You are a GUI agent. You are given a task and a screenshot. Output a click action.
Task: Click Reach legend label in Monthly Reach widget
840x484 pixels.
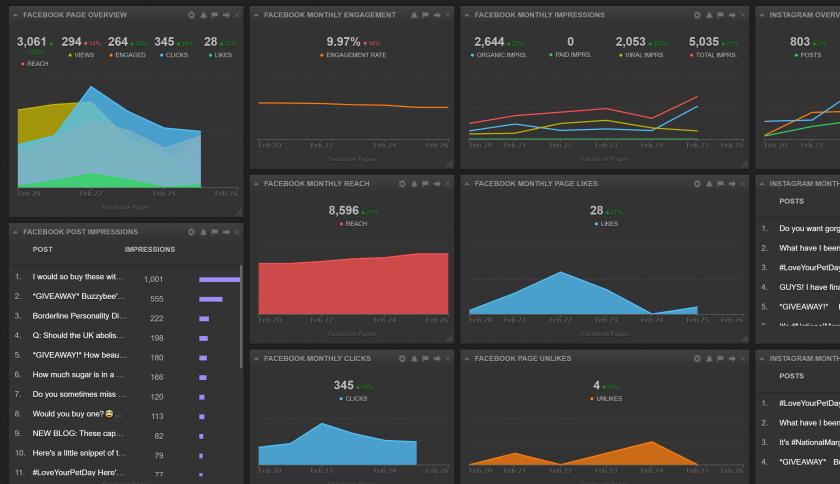(x=353, y=224)
